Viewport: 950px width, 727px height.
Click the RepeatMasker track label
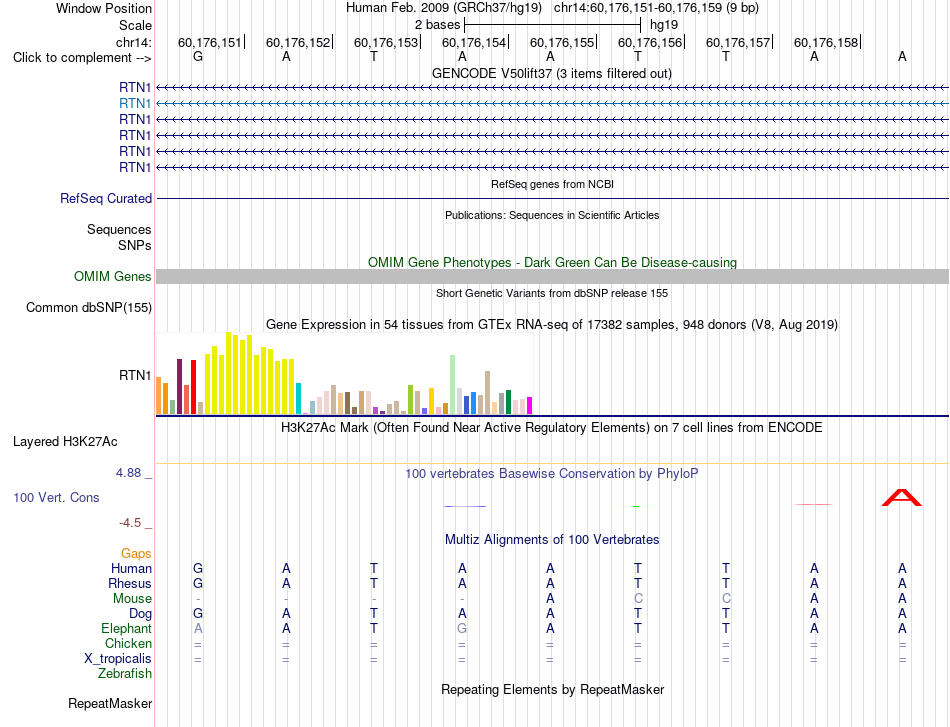(110, 703)
